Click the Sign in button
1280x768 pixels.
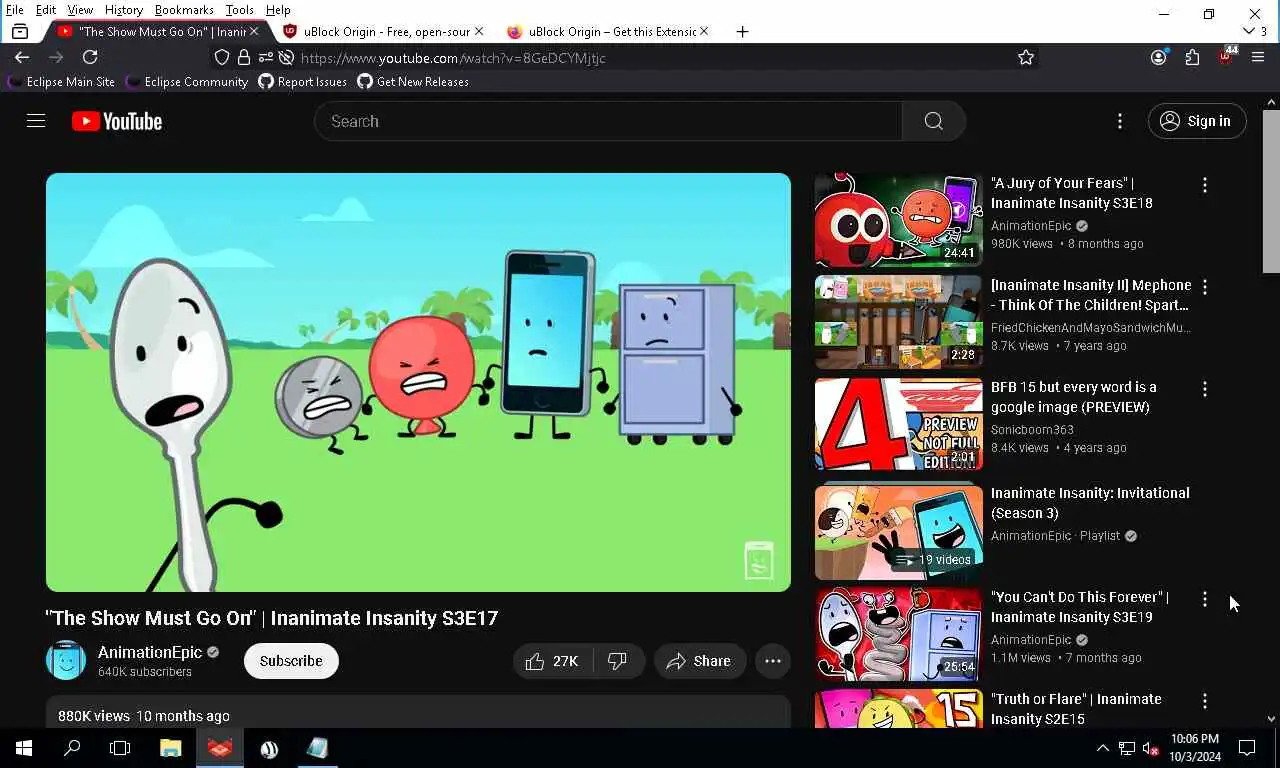pyautogui.click(x=1197, y=121)
